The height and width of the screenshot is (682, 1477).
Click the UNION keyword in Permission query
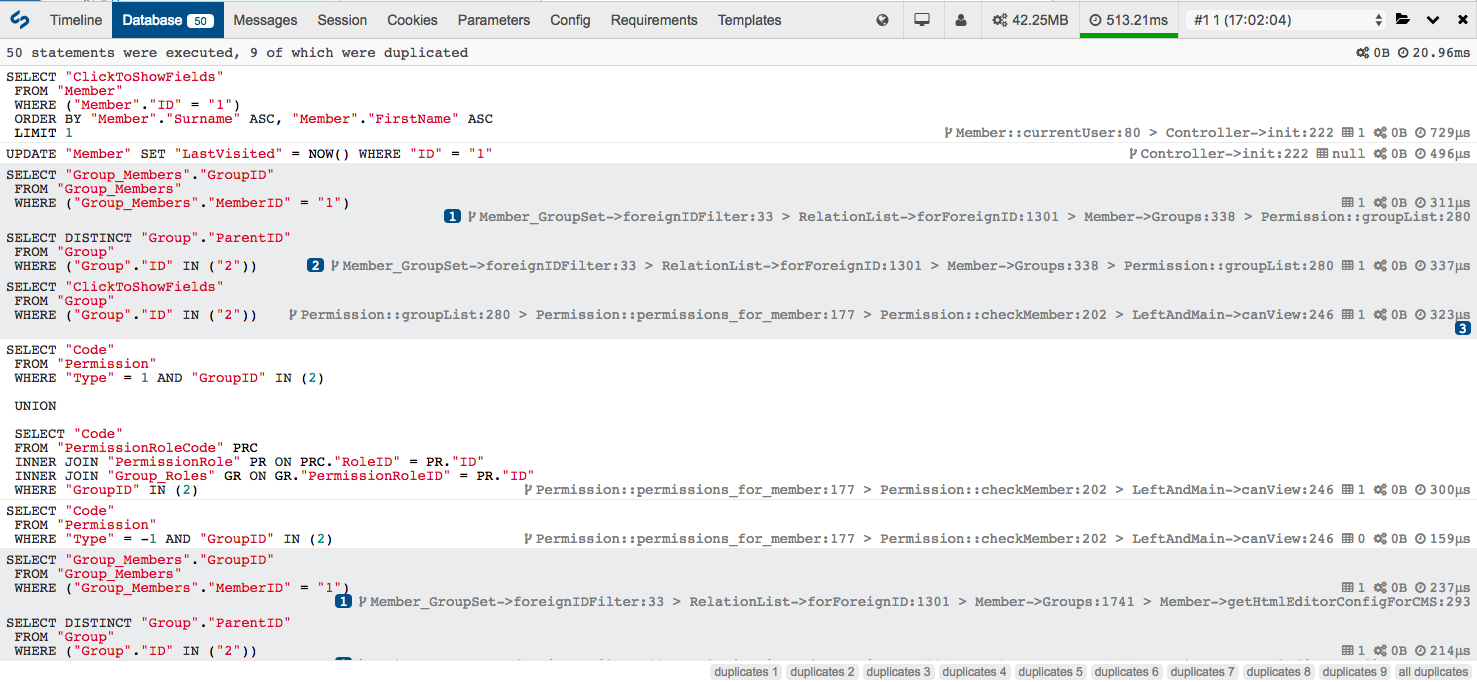35,406
